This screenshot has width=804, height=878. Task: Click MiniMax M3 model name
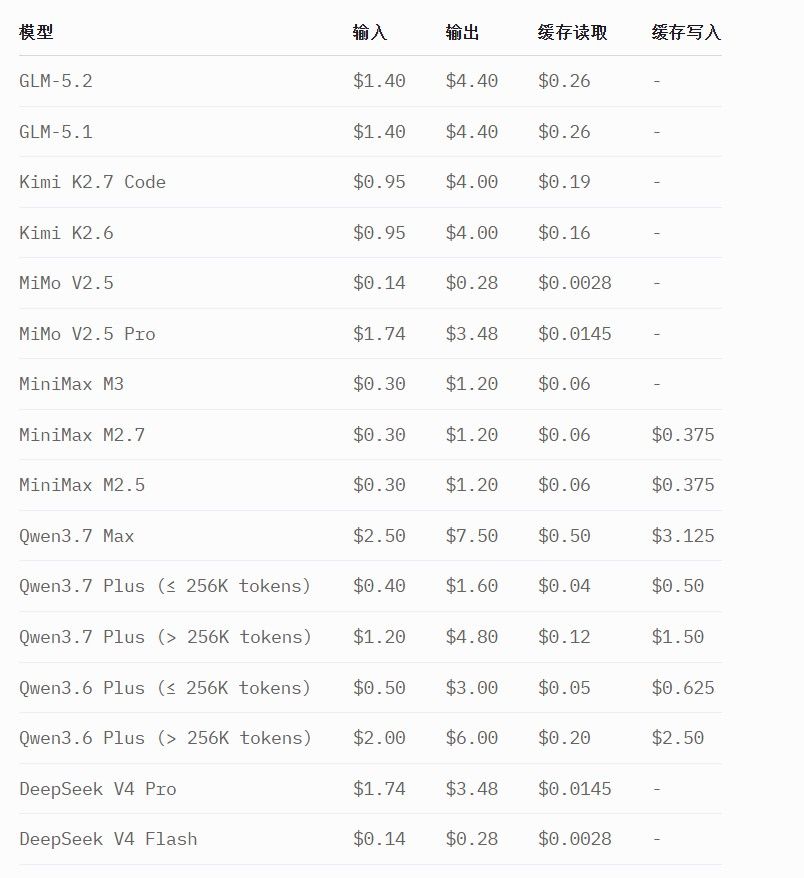tap(71, 384)
